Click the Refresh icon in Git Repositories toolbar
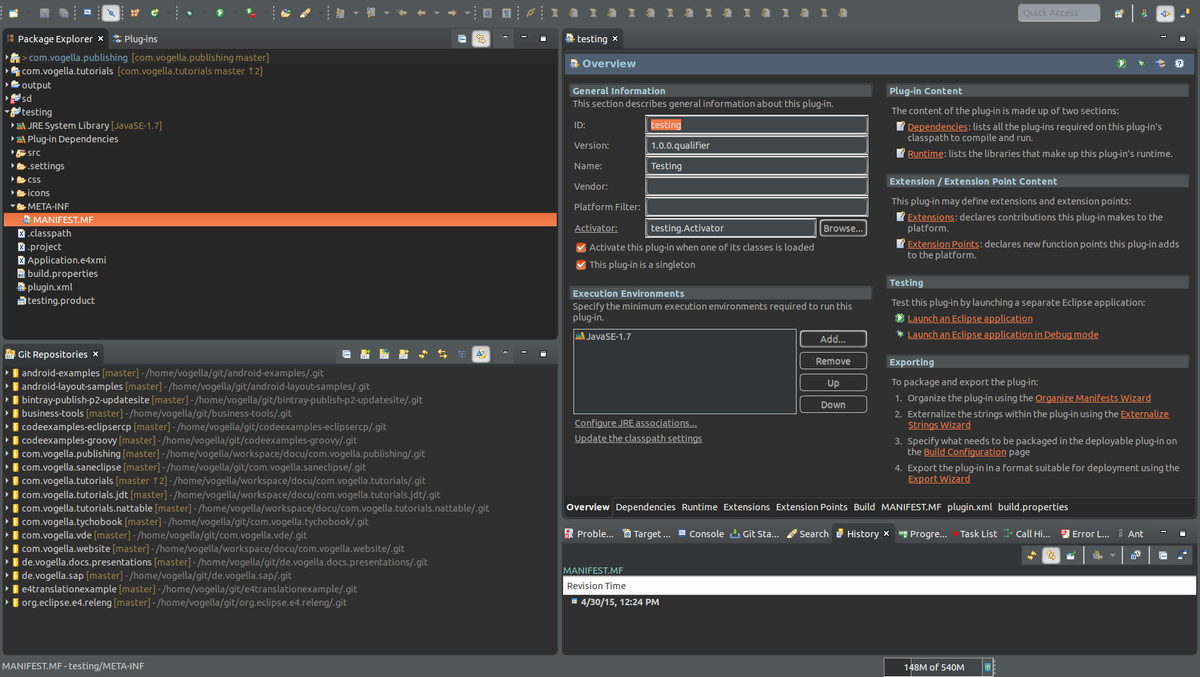 point(424,354)
